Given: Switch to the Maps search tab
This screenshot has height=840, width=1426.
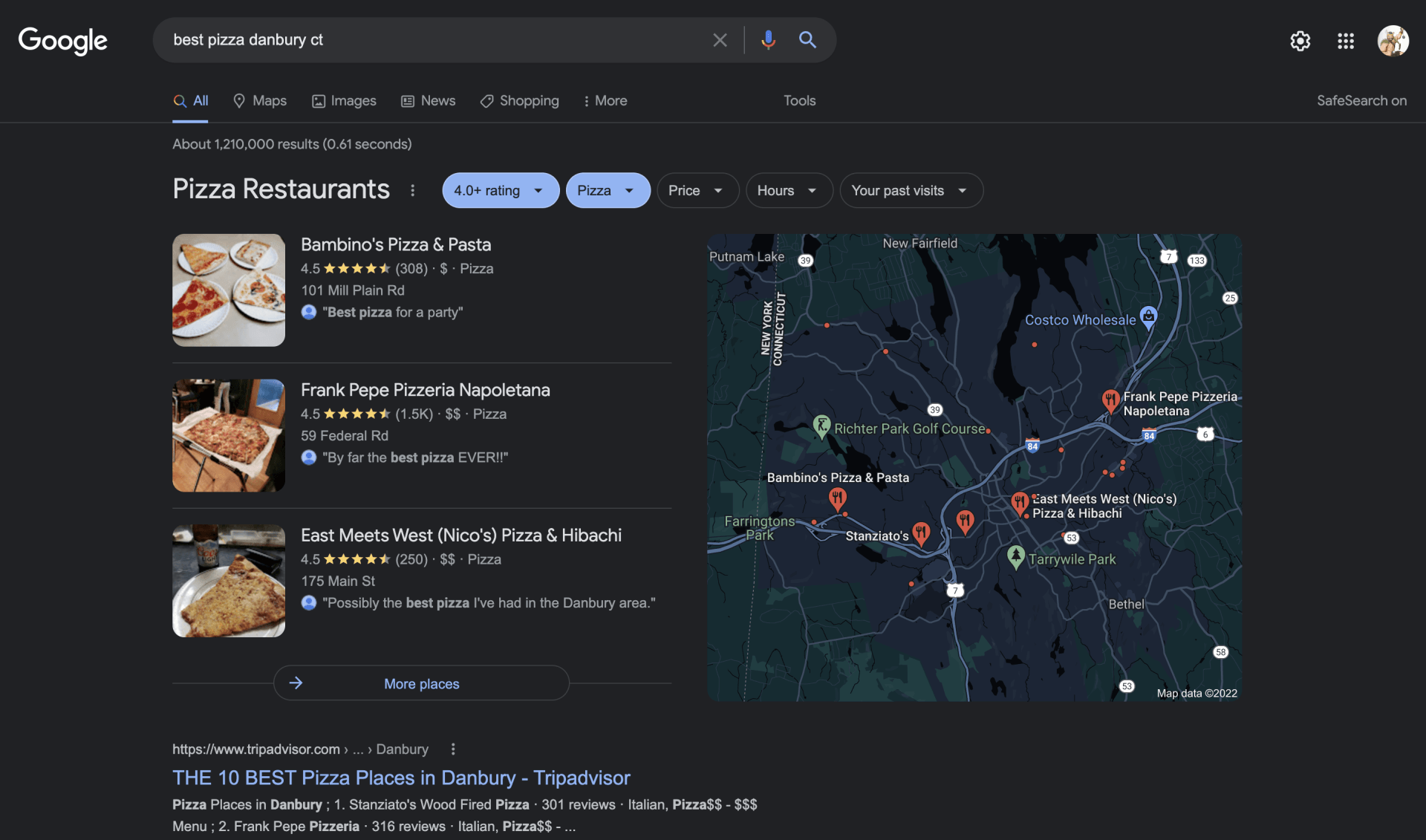Looking at the screenshot, I should (260, 101).
